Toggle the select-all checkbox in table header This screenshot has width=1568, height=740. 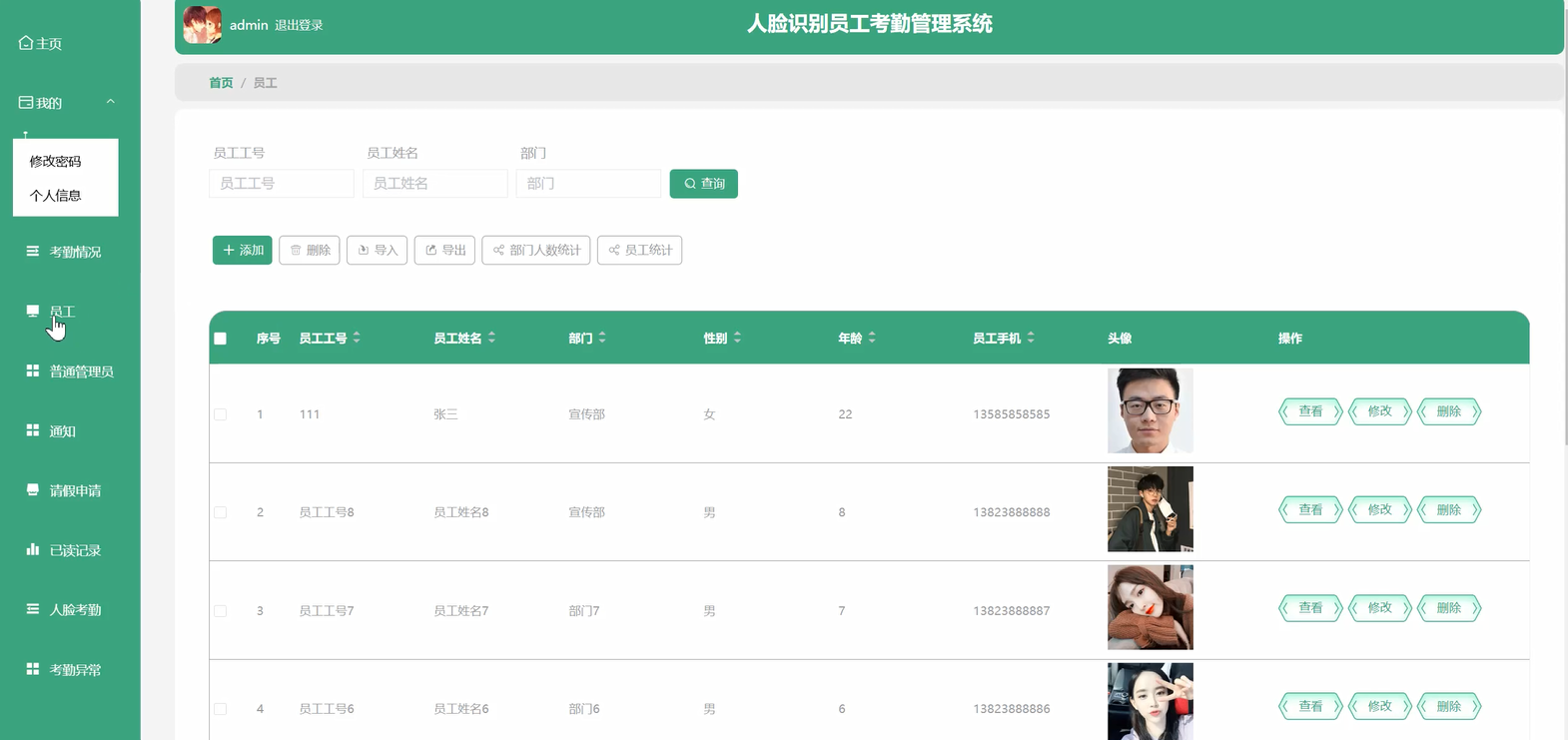coord(221,339)
